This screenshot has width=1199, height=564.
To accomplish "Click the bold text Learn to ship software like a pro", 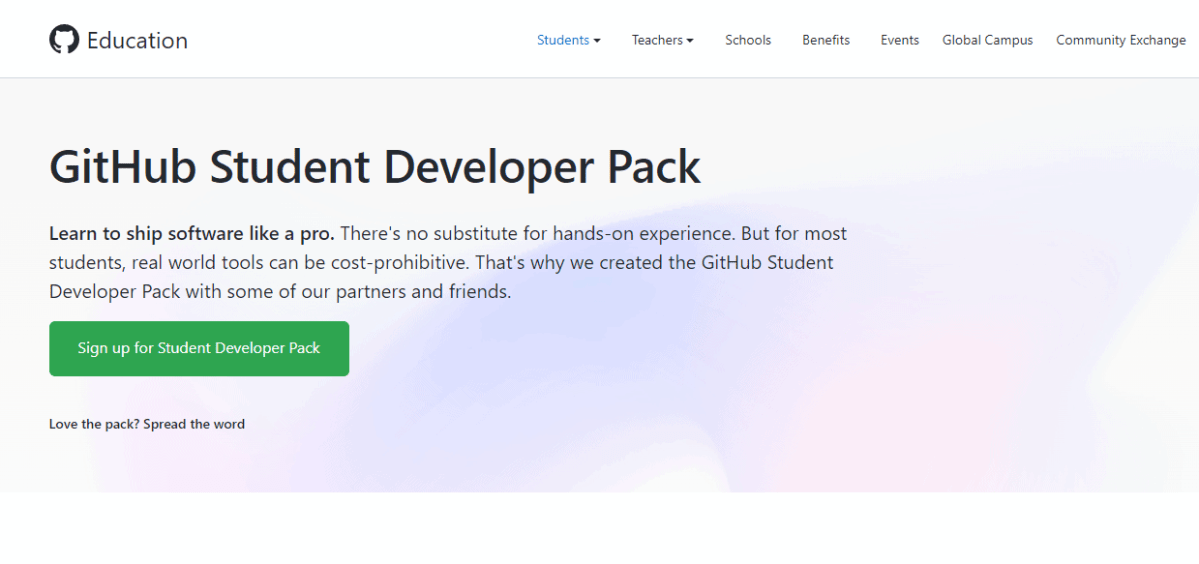I will [x=192, y=232].
